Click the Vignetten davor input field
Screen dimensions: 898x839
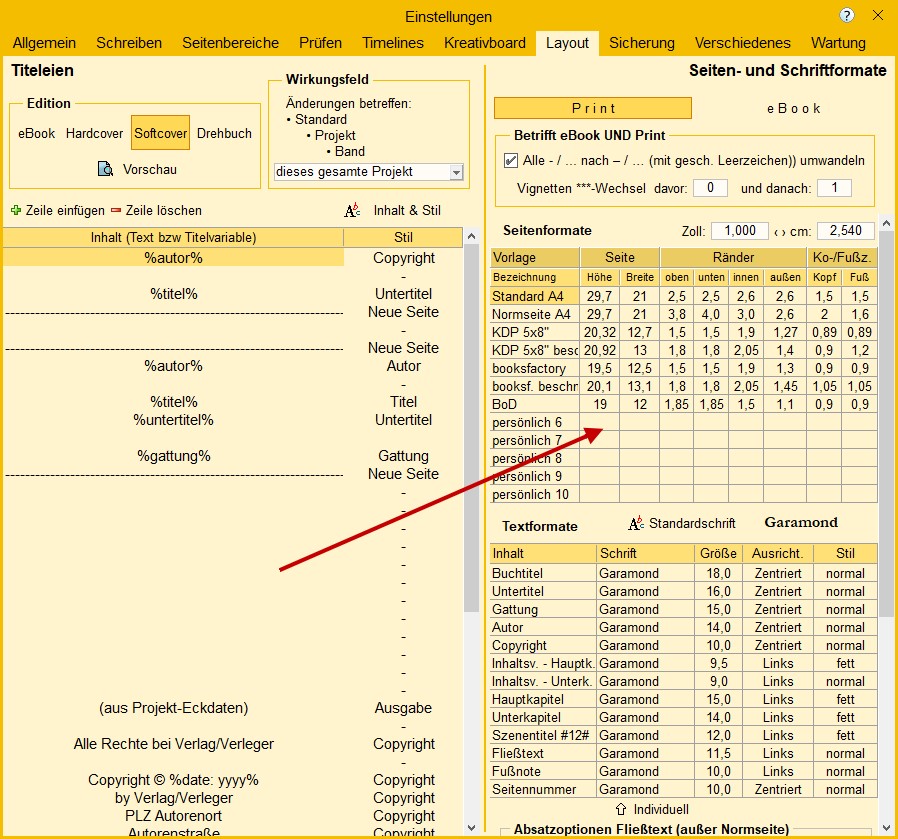710,188
